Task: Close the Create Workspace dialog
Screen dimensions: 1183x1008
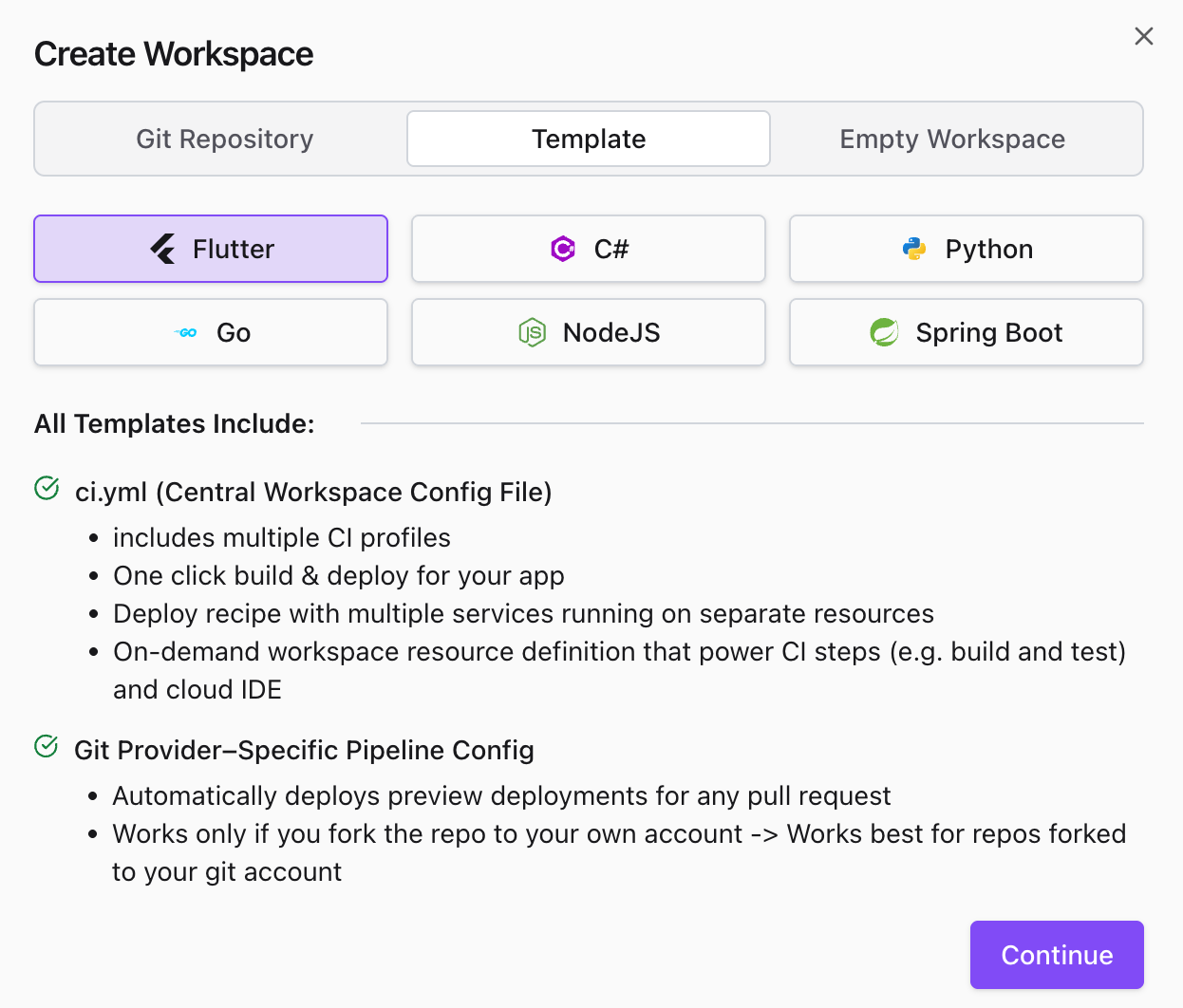Action: (1143, 36)
